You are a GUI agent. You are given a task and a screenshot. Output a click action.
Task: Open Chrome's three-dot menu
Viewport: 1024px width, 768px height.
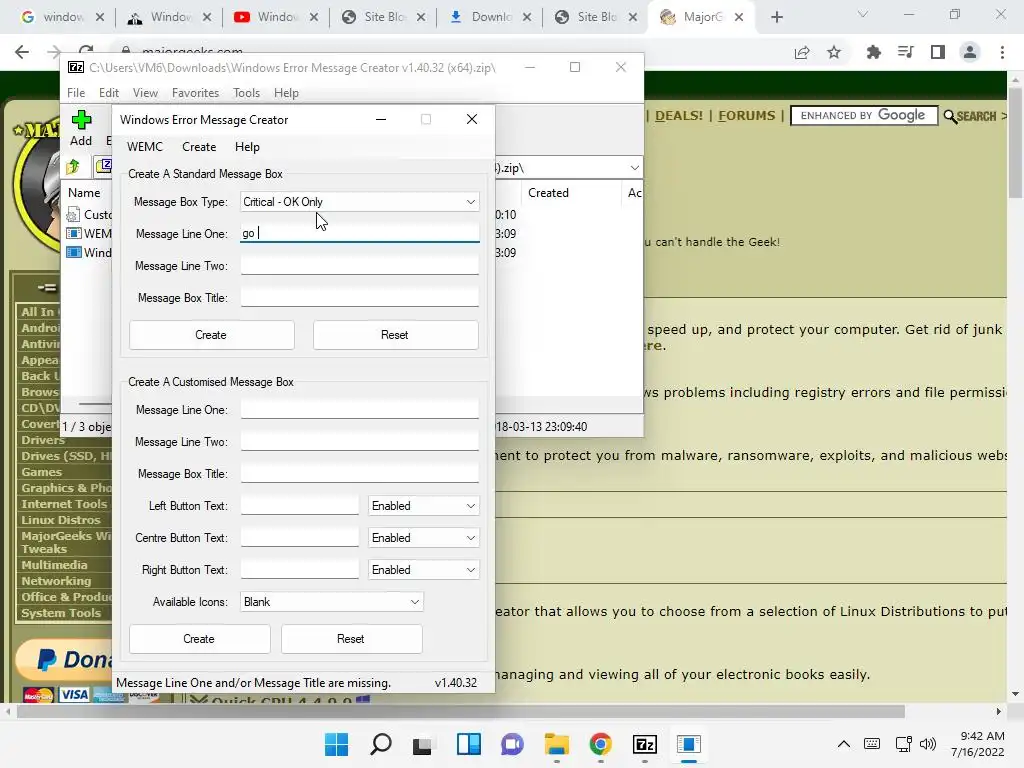point(1002,52)
